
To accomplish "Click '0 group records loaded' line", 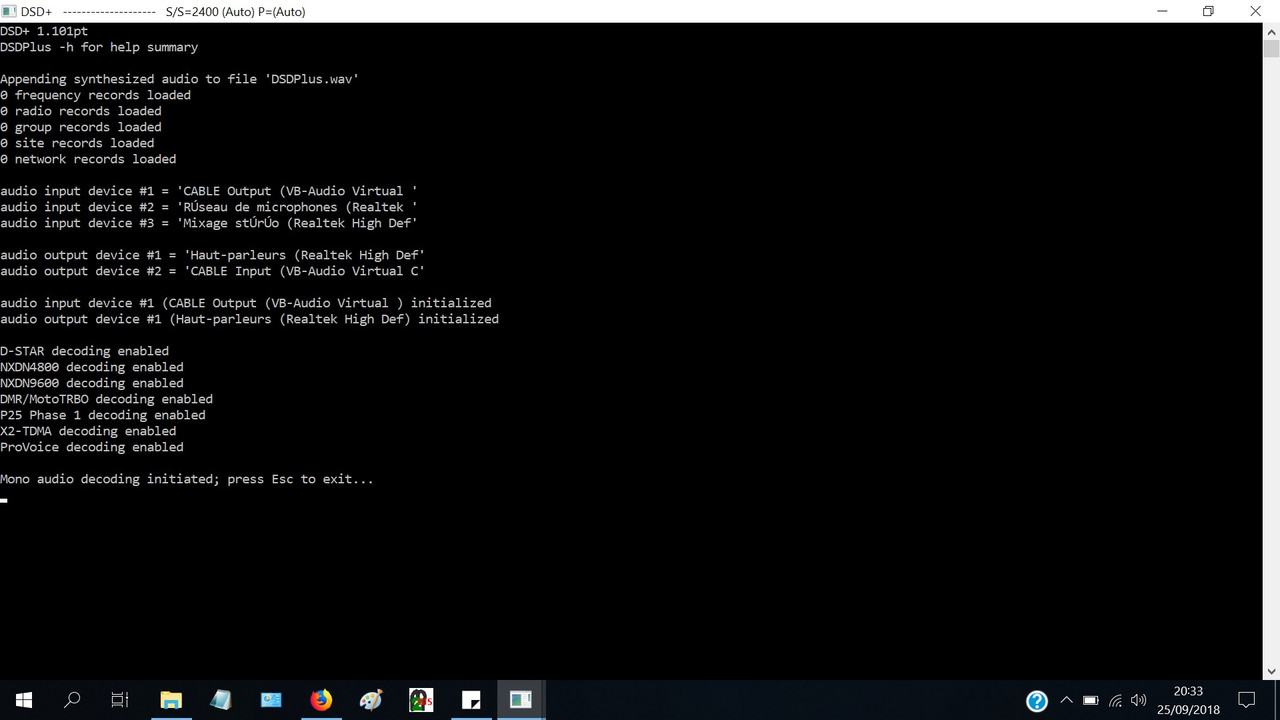I will click(x=81, y=127).
